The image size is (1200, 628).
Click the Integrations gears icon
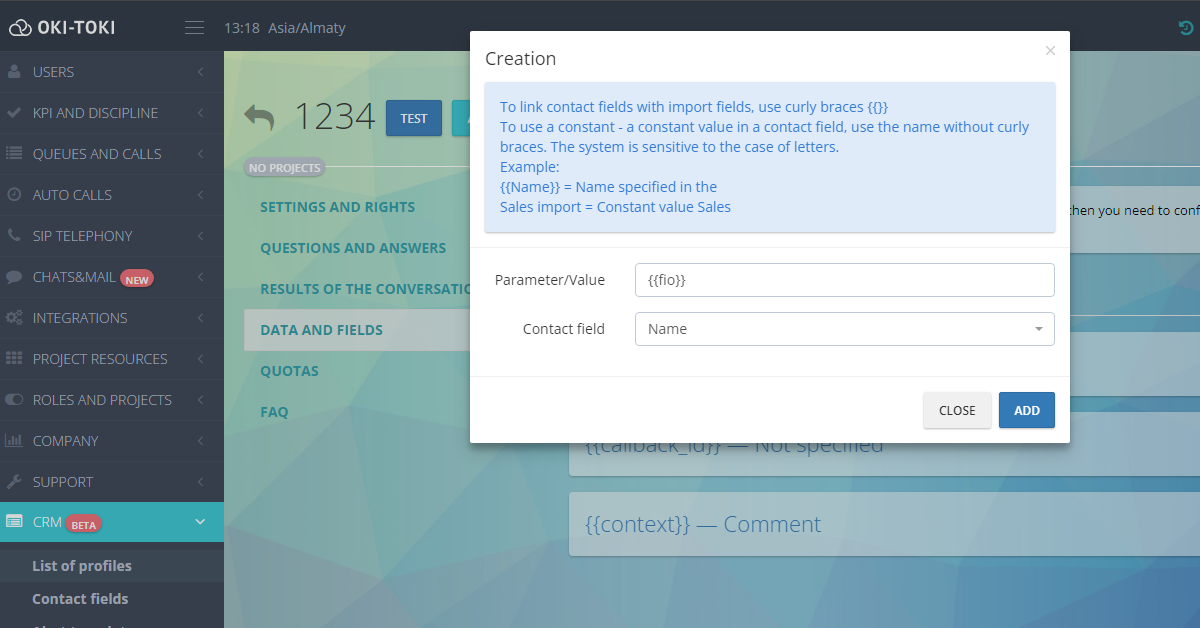(x=14, y=318)
